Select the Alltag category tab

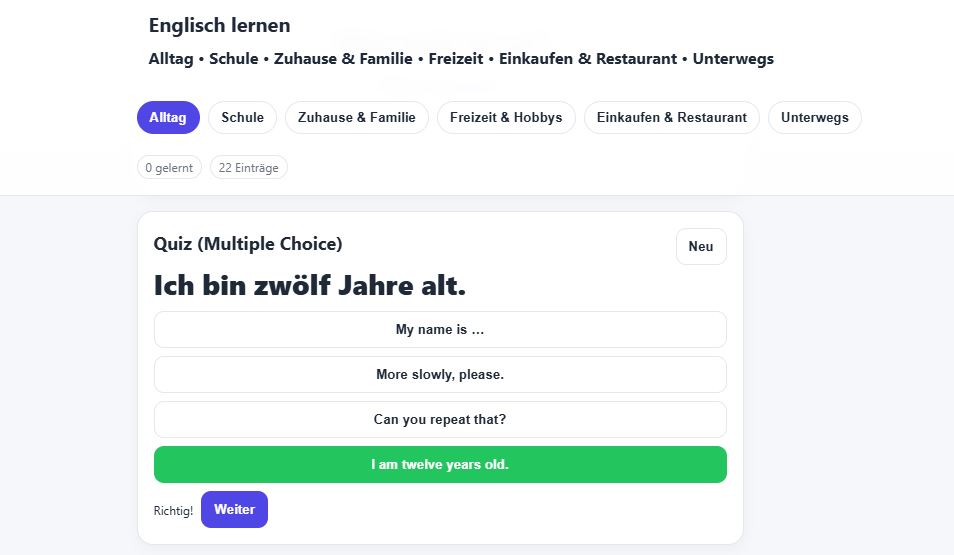pyautogui.click(x=168, y=117)
